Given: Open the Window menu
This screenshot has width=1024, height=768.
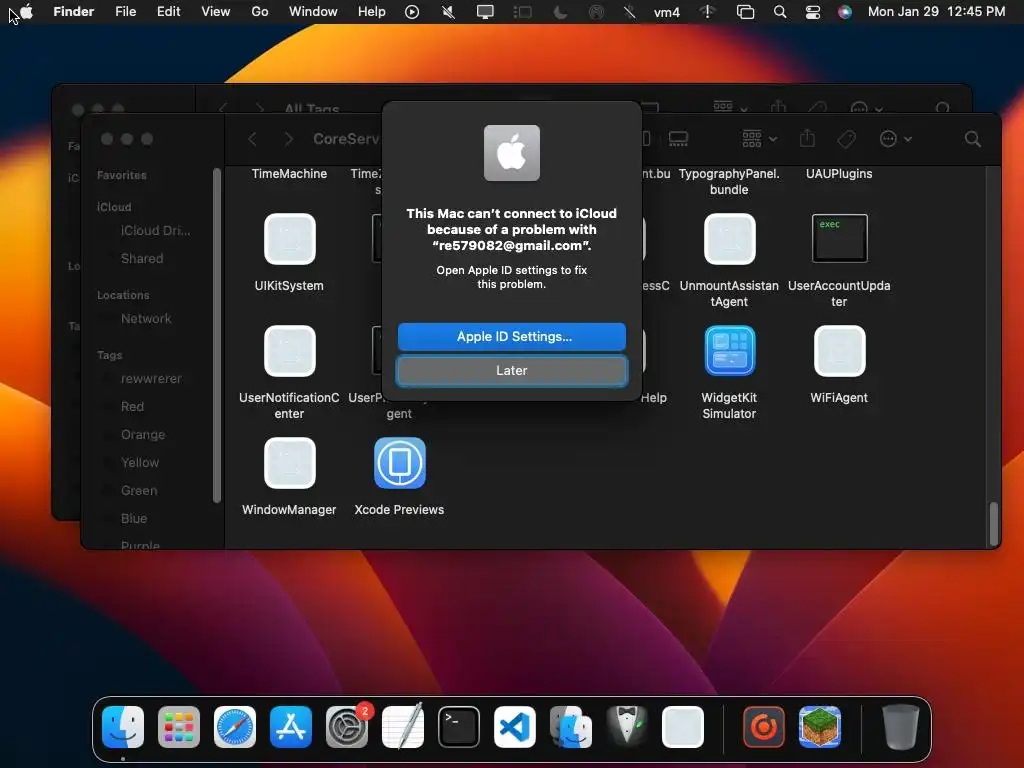Looking at the screenshot, I should tap(313, 12).
